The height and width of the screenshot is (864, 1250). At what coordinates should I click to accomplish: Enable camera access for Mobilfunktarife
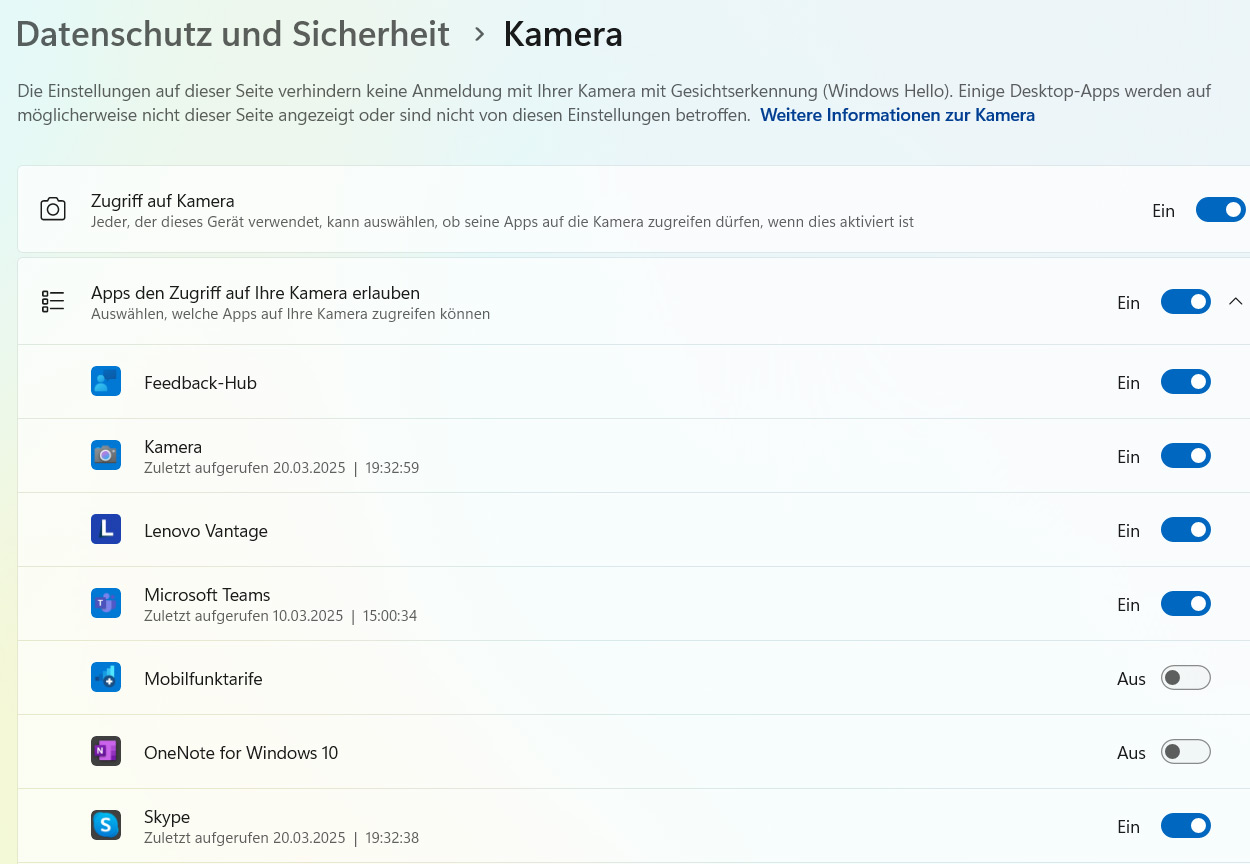[x=1186, y=678]
